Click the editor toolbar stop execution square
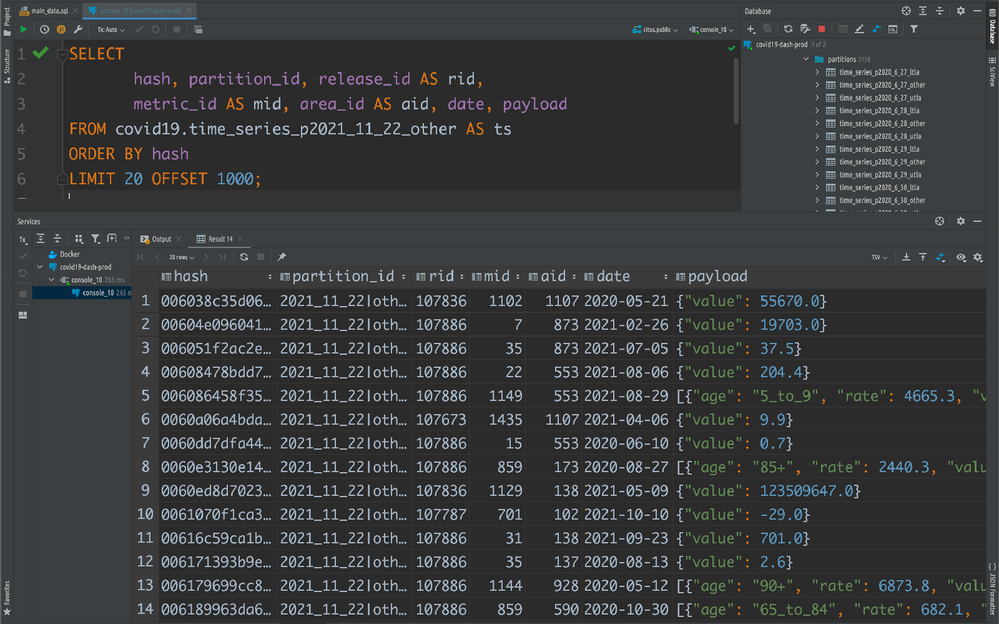The height and width of the screenshot is (624, 999). [x=176, y=29]
